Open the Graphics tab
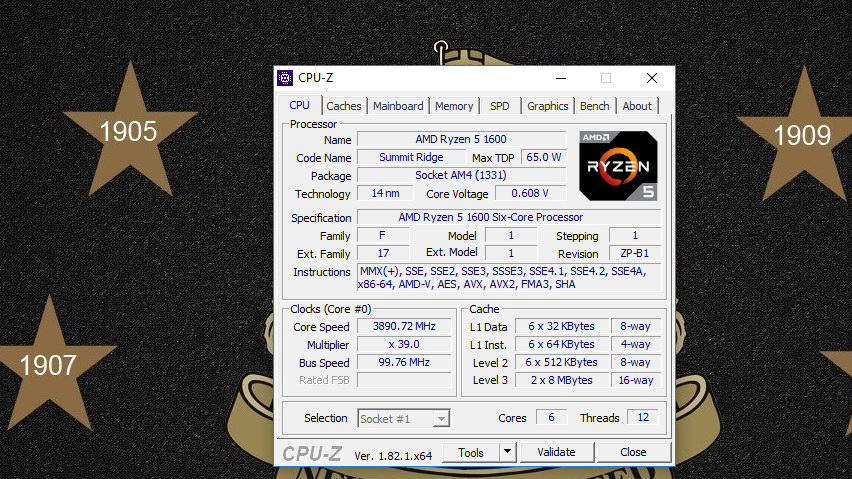Viewport: 852px width, 479px height. 547,106
